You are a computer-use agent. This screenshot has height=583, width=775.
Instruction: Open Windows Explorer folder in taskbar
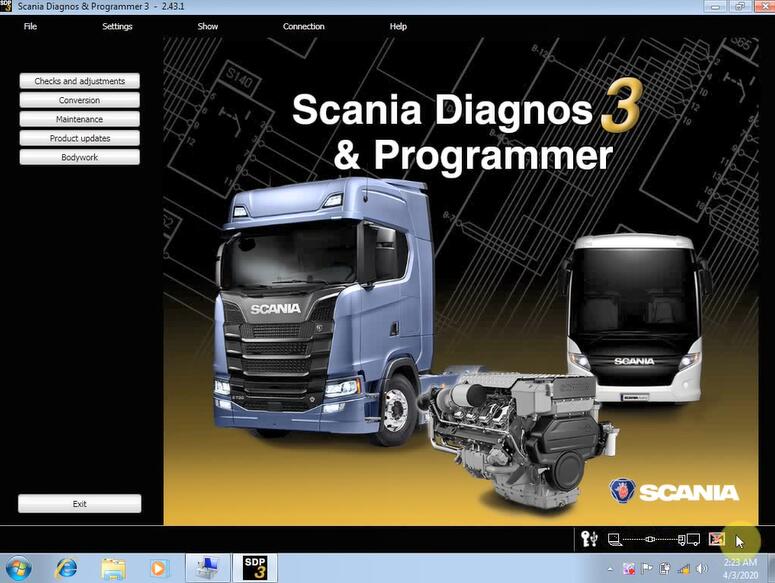pyautogui.click(x=113, y=569)
